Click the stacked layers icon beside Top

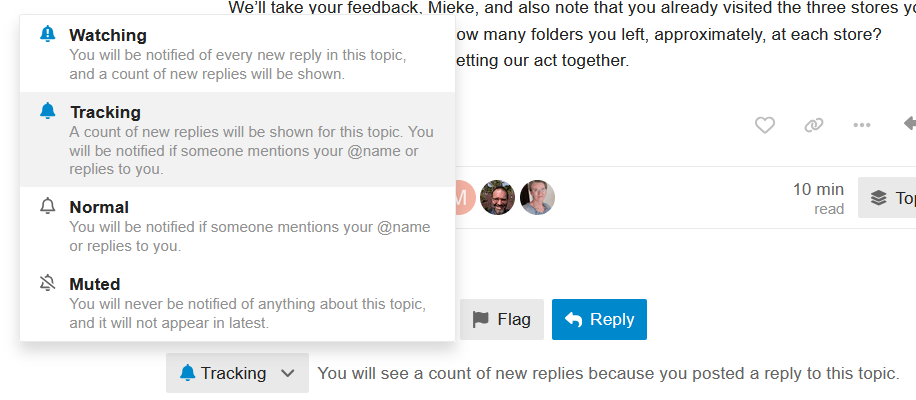point(878,198)
